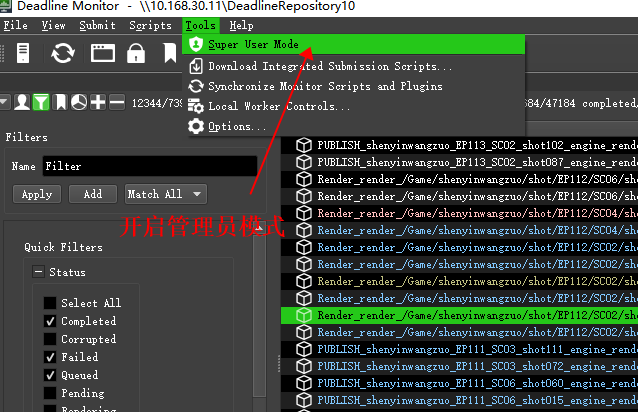Collapse the Status quick filter group

[38, 272]
